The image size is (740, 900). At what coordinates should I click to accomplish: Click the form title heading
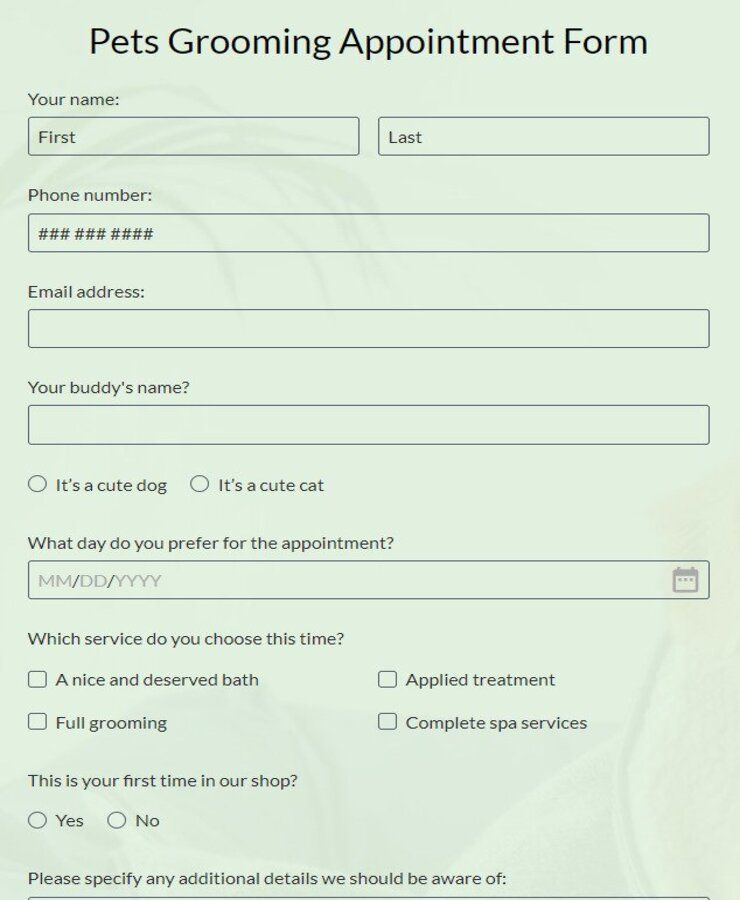pos(369,41)
